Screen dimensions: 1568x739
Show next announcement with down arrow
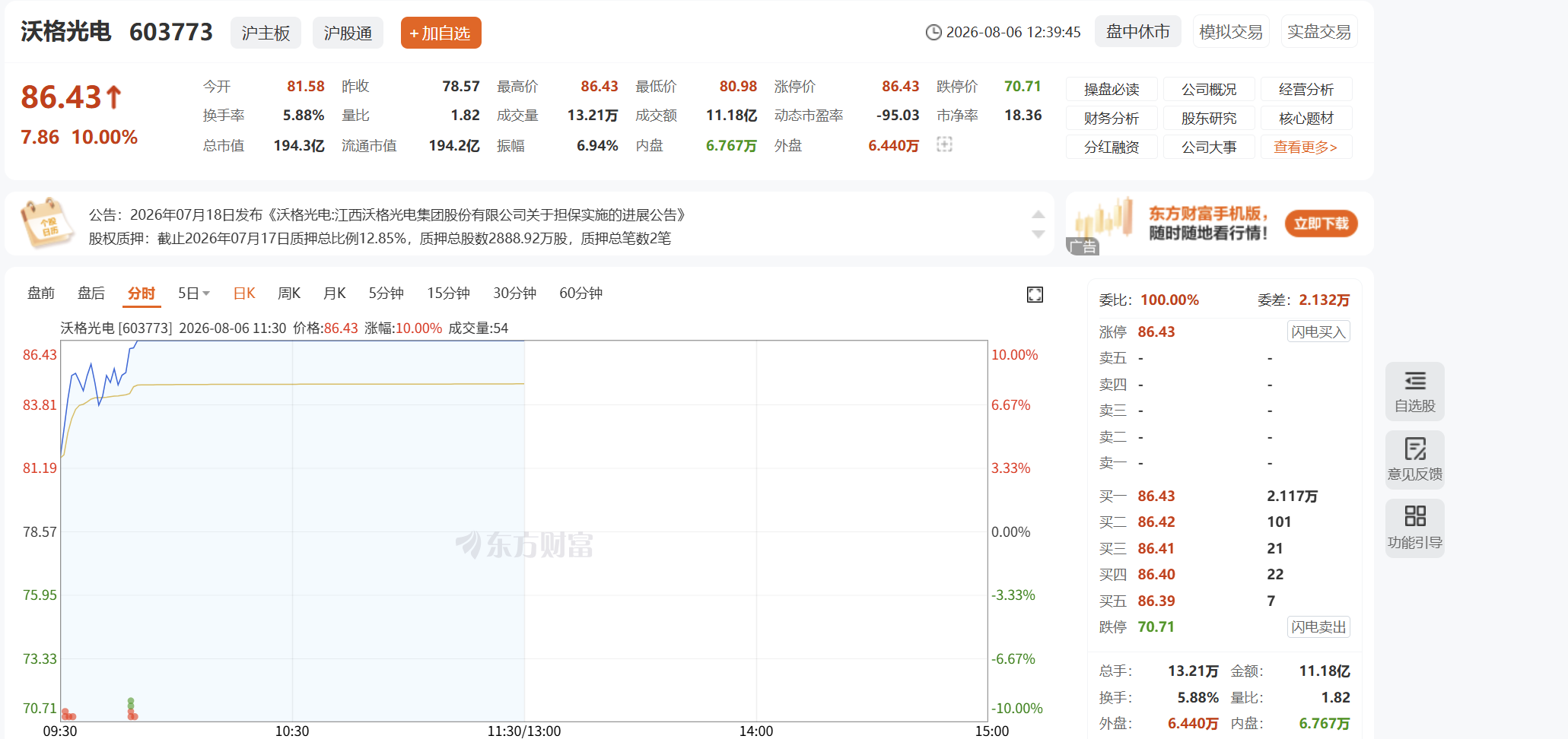coord(1038,234)
